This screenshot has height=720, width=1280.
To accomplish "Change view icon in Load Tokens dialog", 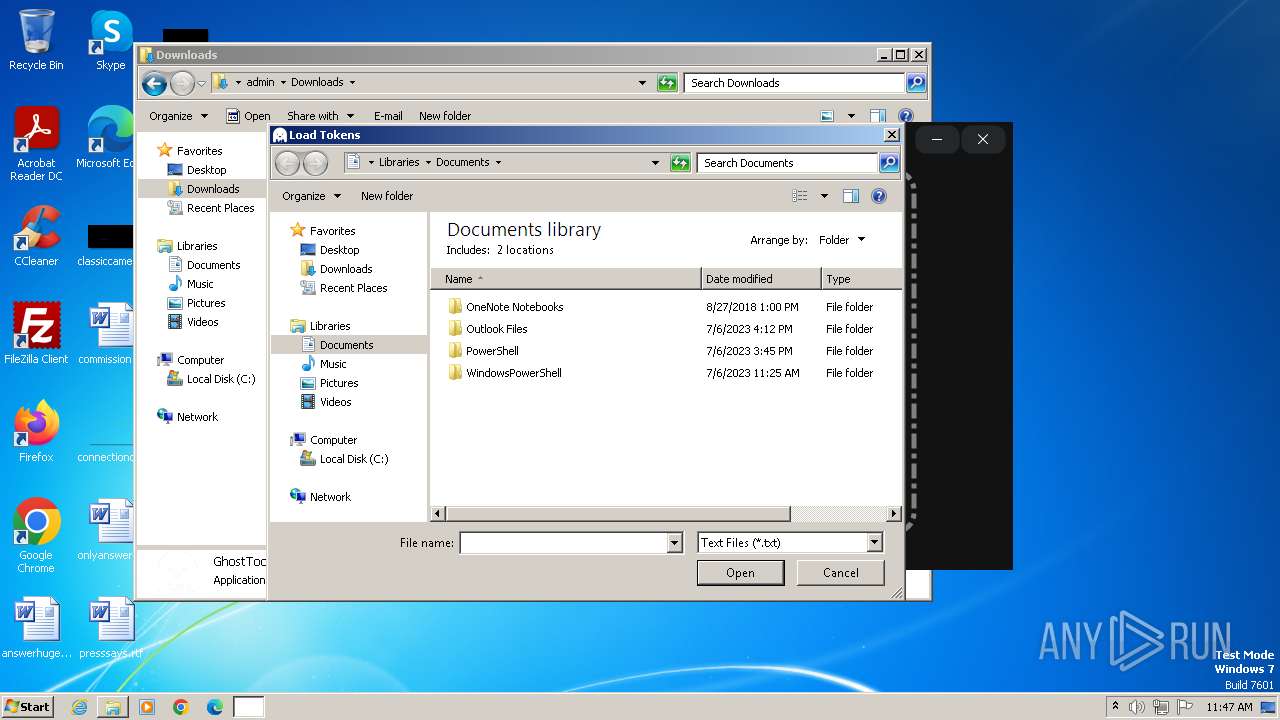I will pos(800,196).
